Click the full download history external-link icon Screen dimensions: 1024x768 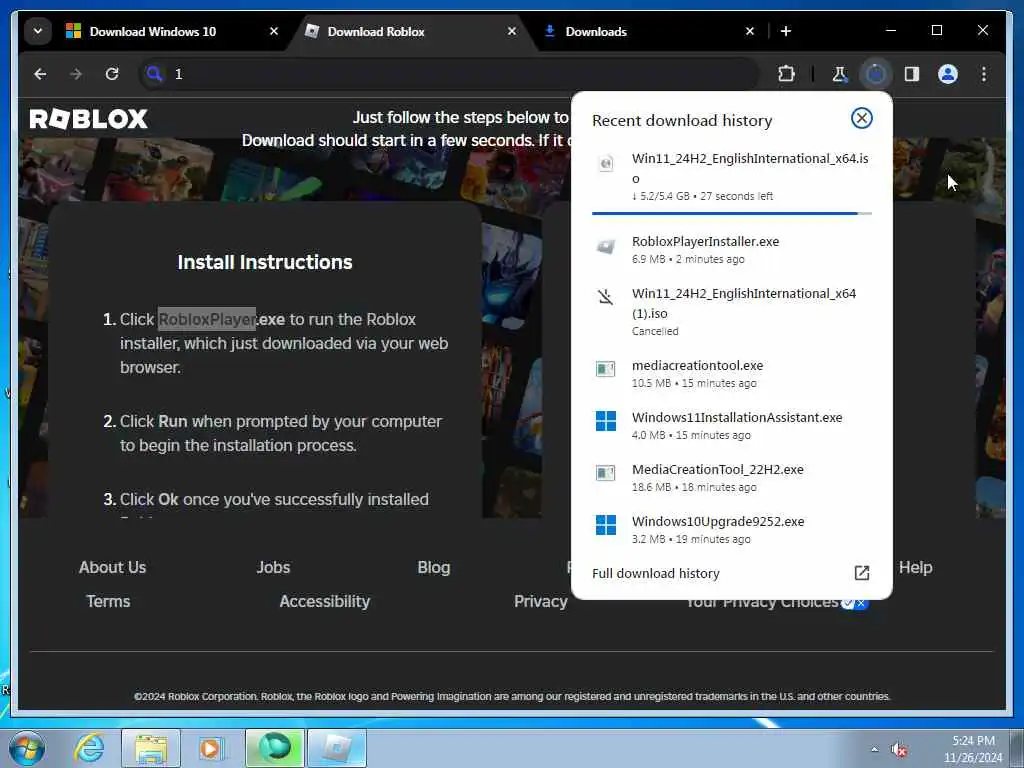click(861, 573)
